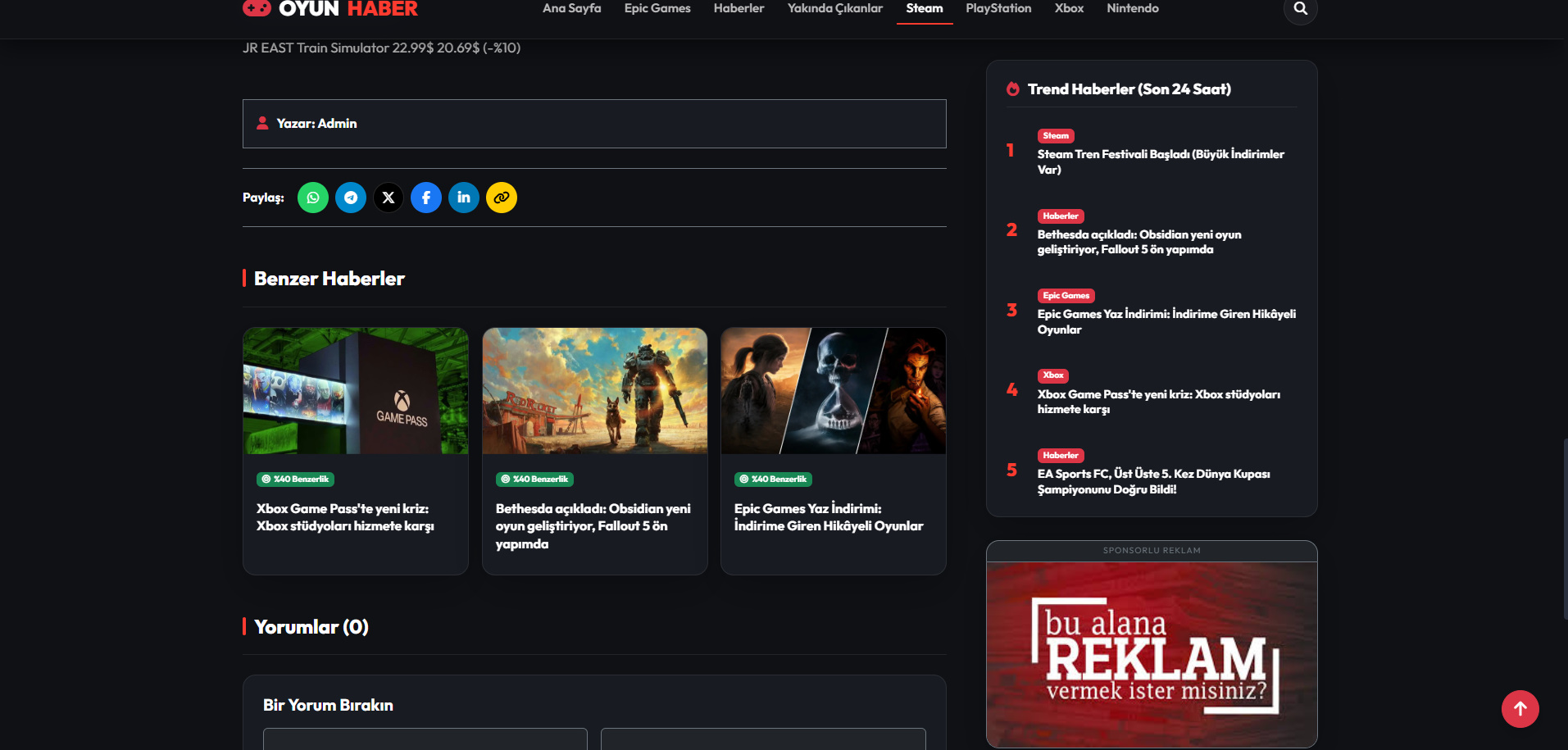Viewport: 1568px width, 750px height.
Task: Click the flame icon beside Trend Haberler
Action: coord(1013,89)
